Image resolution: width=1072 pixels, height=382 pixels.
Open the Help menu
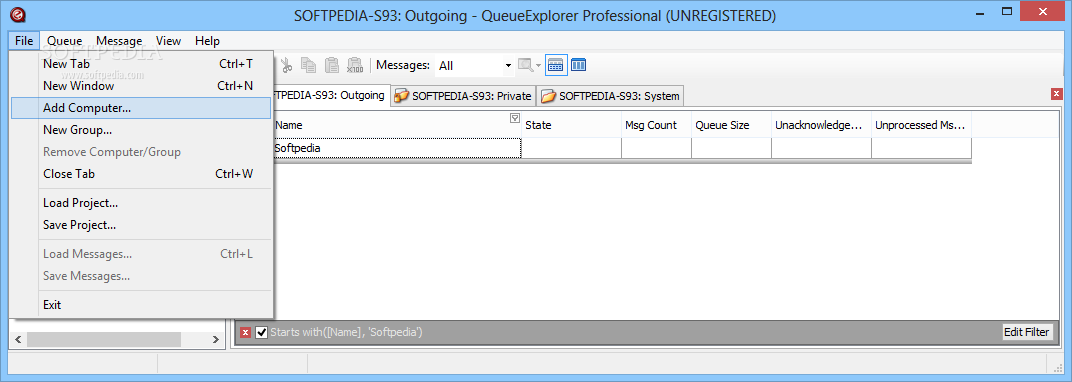pyautogui.click(x=207, y=41)
